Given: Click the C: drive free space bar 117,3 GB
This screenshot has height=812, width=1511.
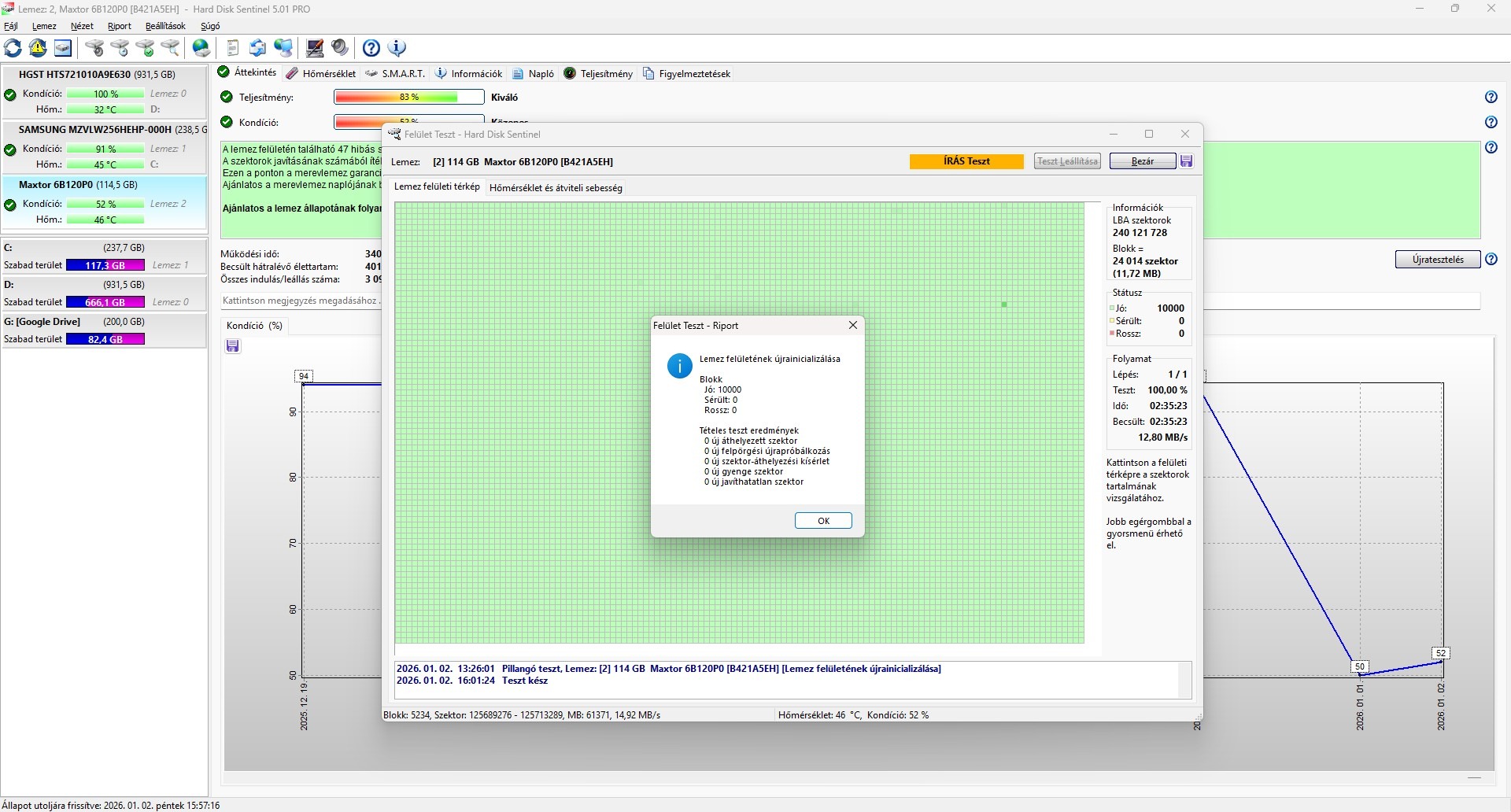Looking at the screenshot, I should tap(105, 265).
